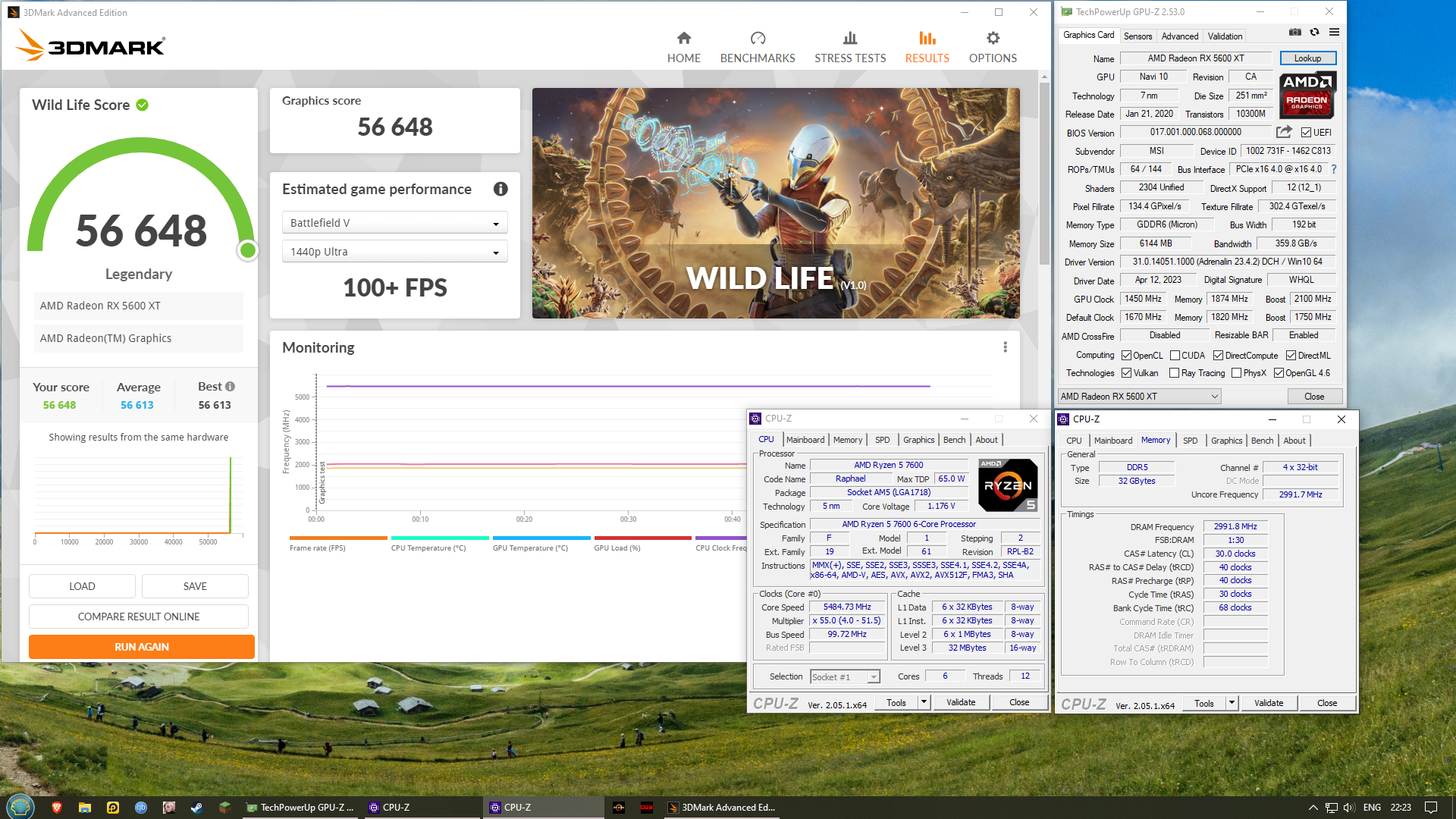Open the 1440p Ultra resolution dropdown
1456x819 pixels.
click(394, 252)
